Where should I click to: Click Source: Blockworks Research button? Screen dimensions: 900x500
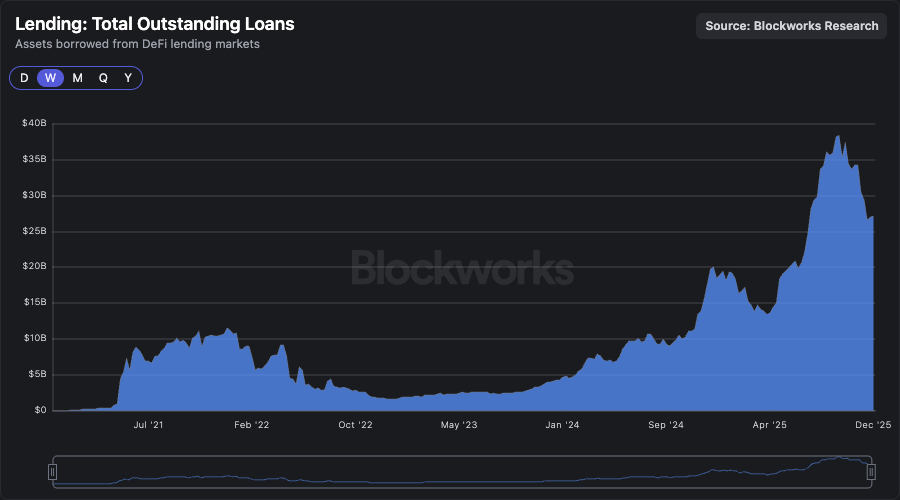click(x=791, y=26)
